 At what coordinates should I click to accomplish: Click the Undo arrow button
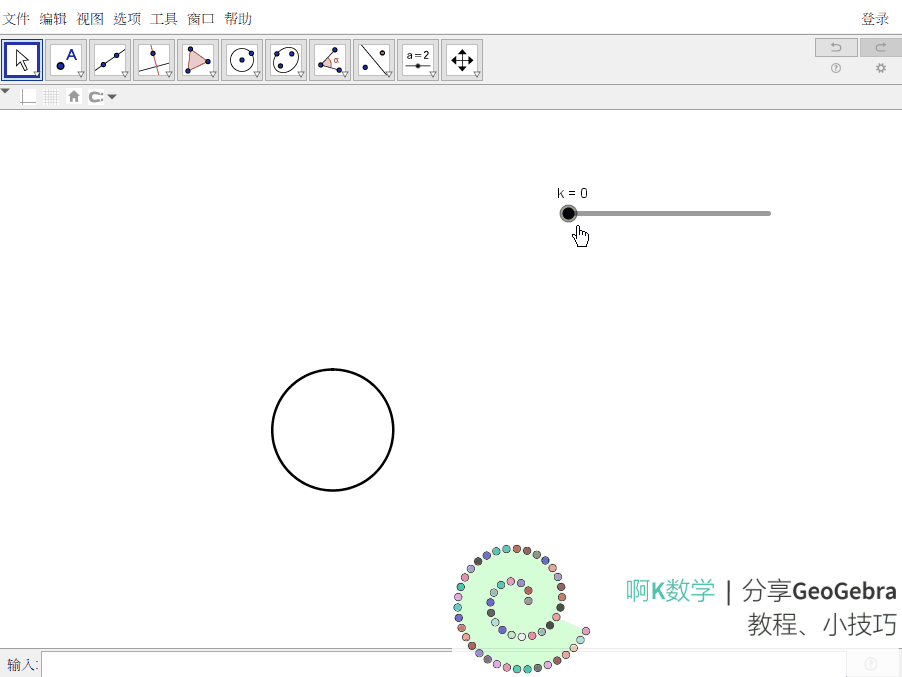point(836,48)
